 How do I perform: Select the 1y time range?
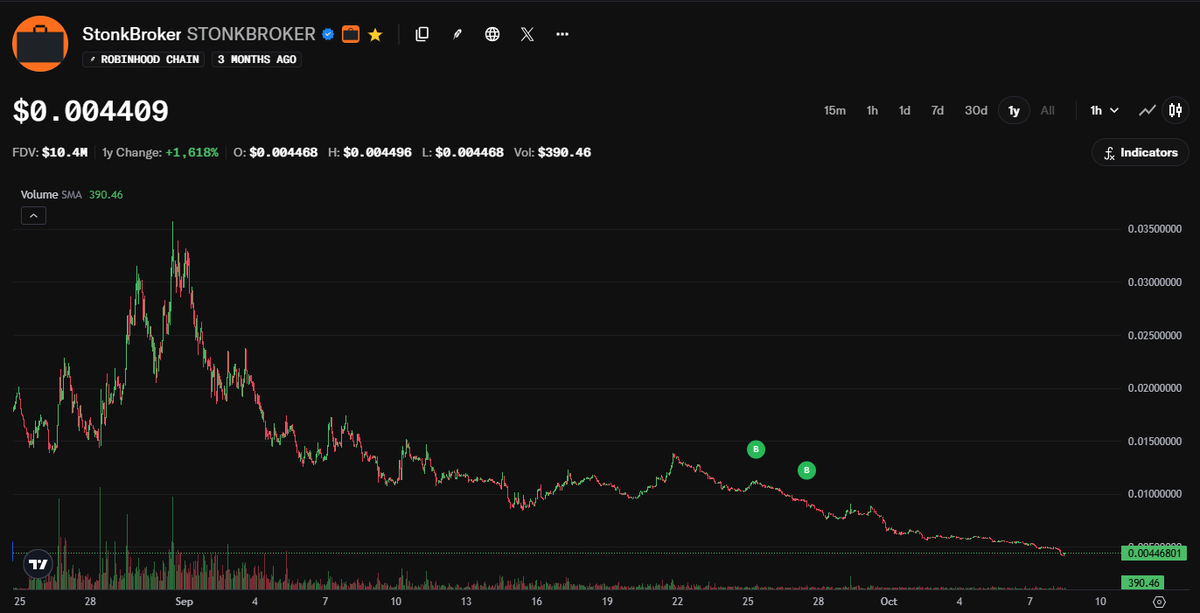pos(1014,110)
